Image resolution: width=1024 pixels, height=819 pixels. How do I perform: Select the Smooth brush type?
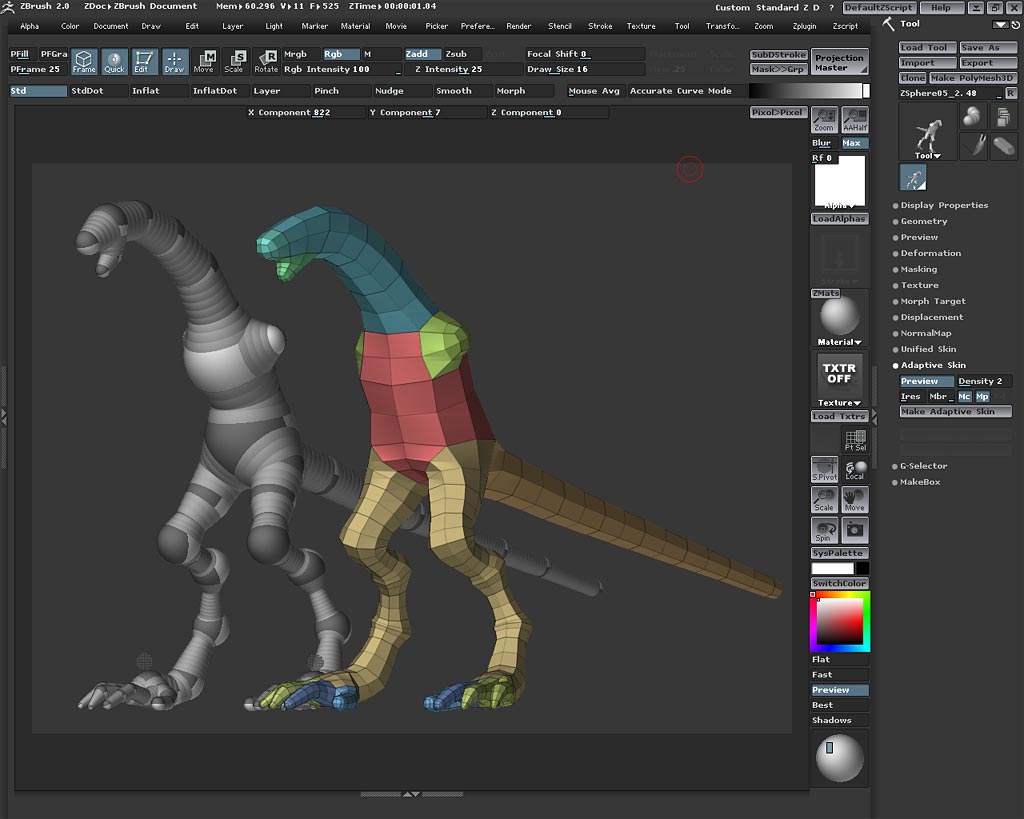tap(462, 91)
